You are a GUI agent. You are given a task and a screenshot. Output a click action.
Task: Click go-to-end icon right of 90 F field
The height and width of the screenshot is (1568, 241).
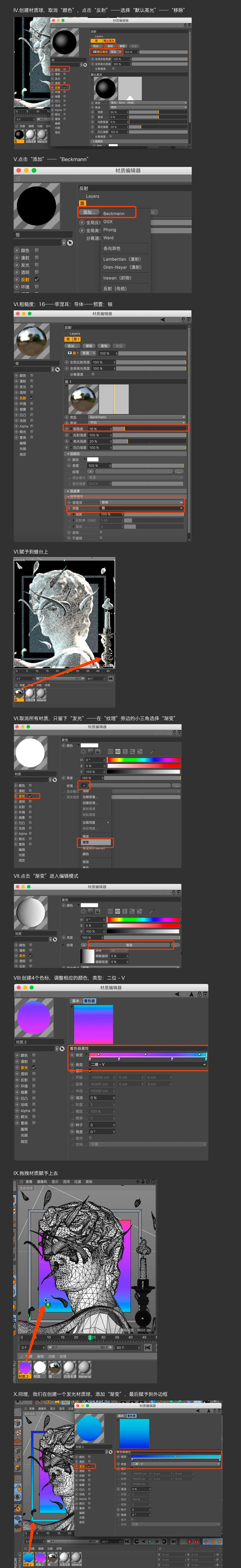click(x=148, y=1347)
